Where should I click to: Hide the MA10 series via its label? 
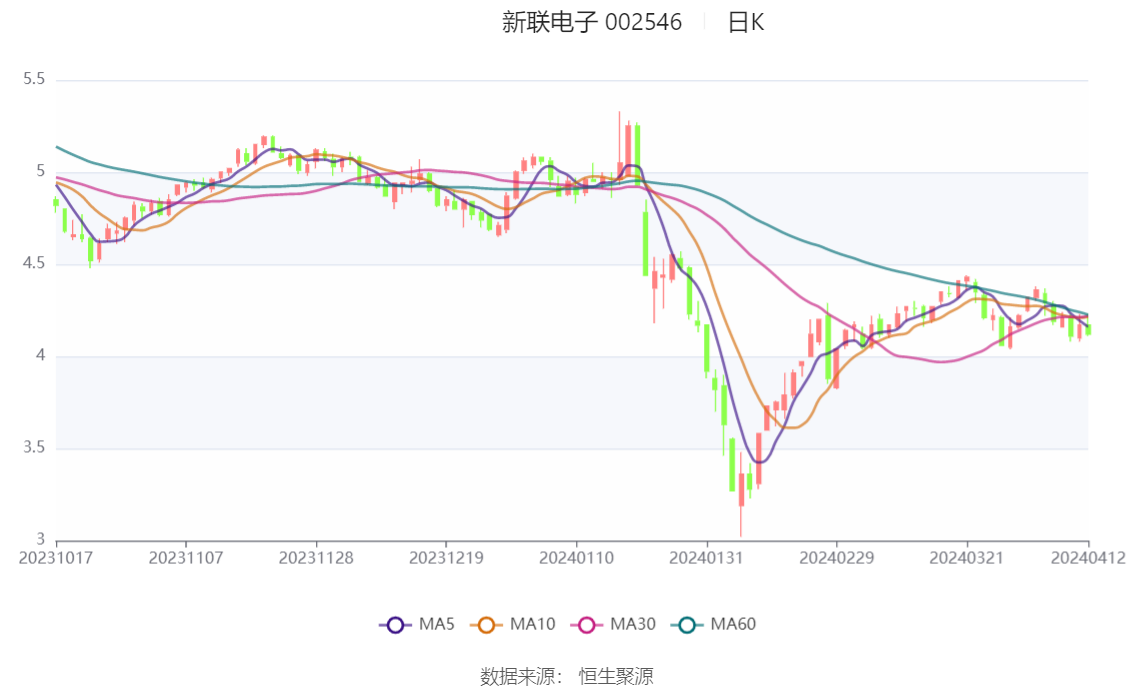point(532,624)
